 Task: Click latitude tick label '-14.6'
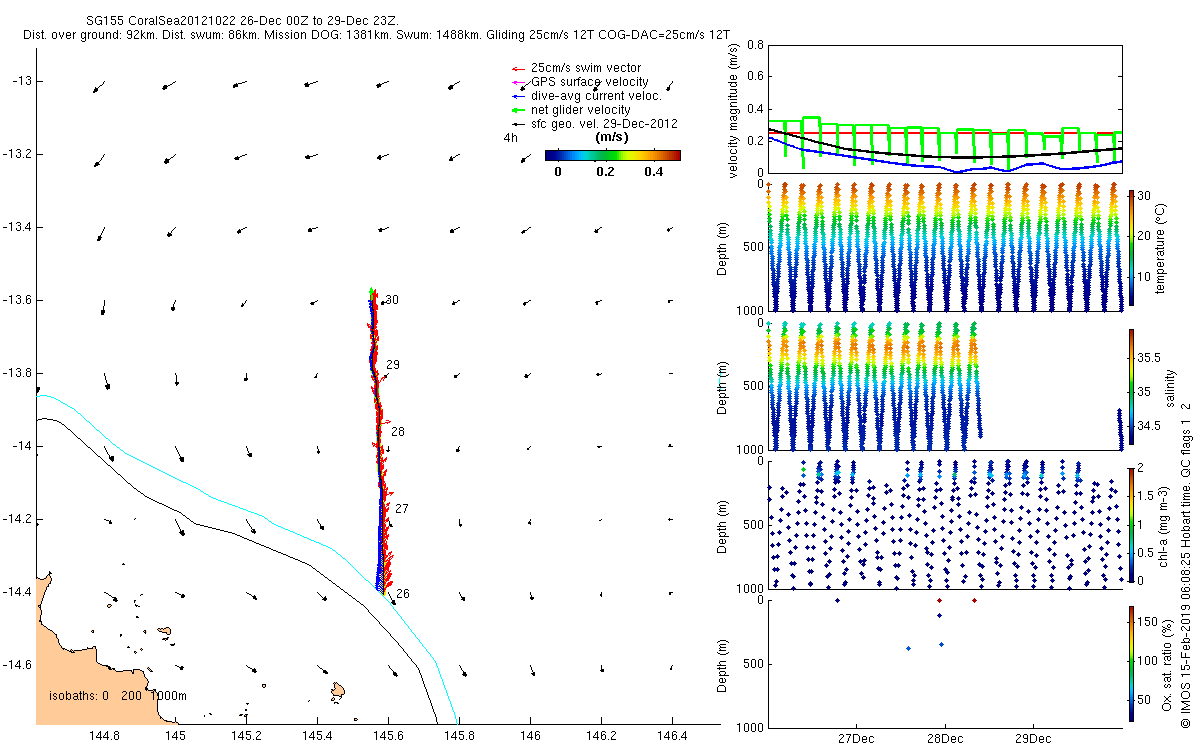[x=17, y=665]
